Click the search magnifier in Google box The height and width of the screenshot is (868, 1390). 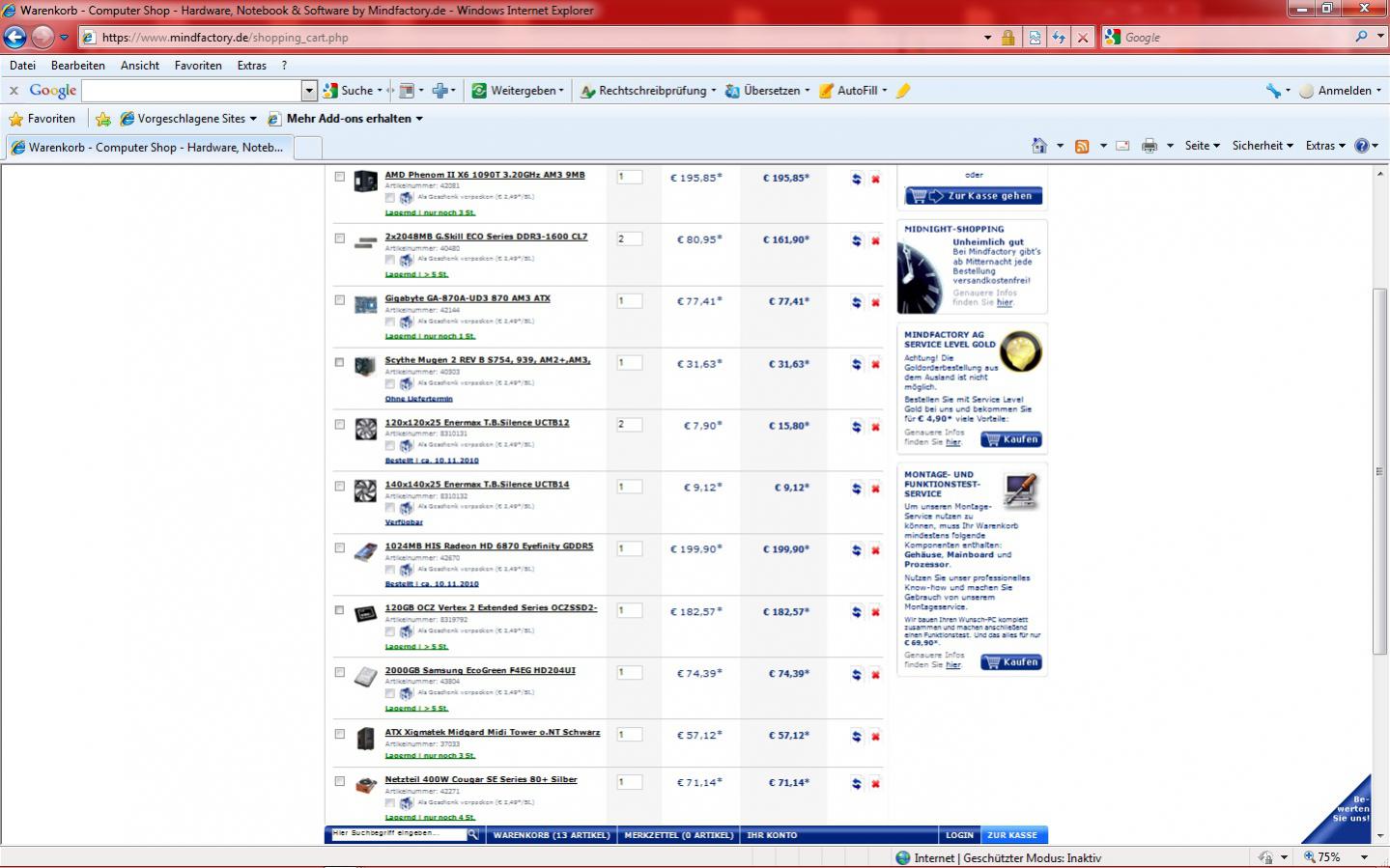[x=1361, y=37]
